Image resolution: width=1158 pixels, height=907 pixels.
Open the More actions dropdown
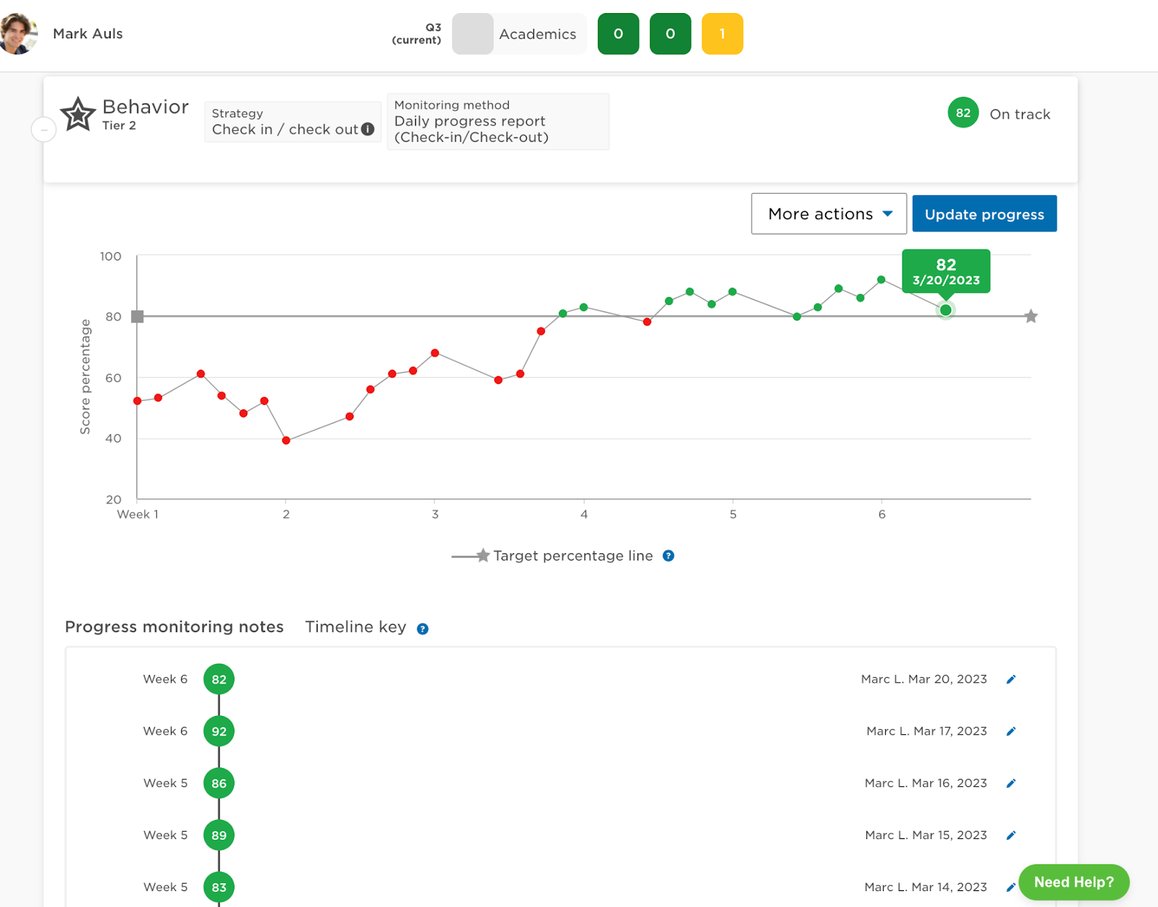click(x=828, y=214)
